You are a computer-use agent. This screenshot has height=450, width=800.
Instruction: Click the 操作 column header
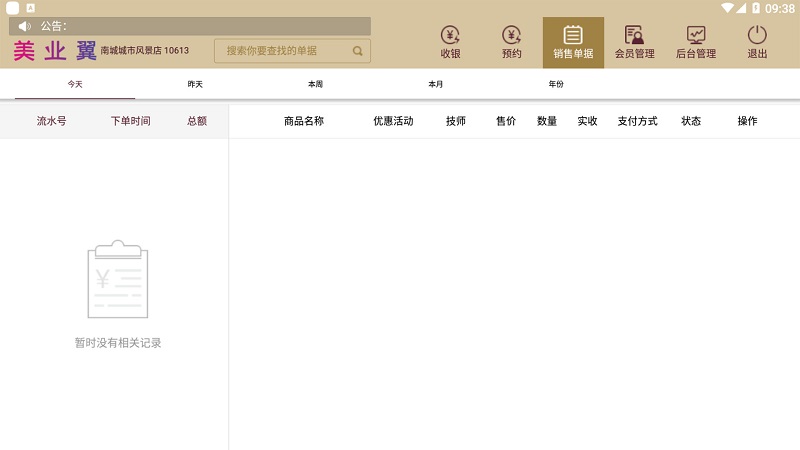(747, 121)
